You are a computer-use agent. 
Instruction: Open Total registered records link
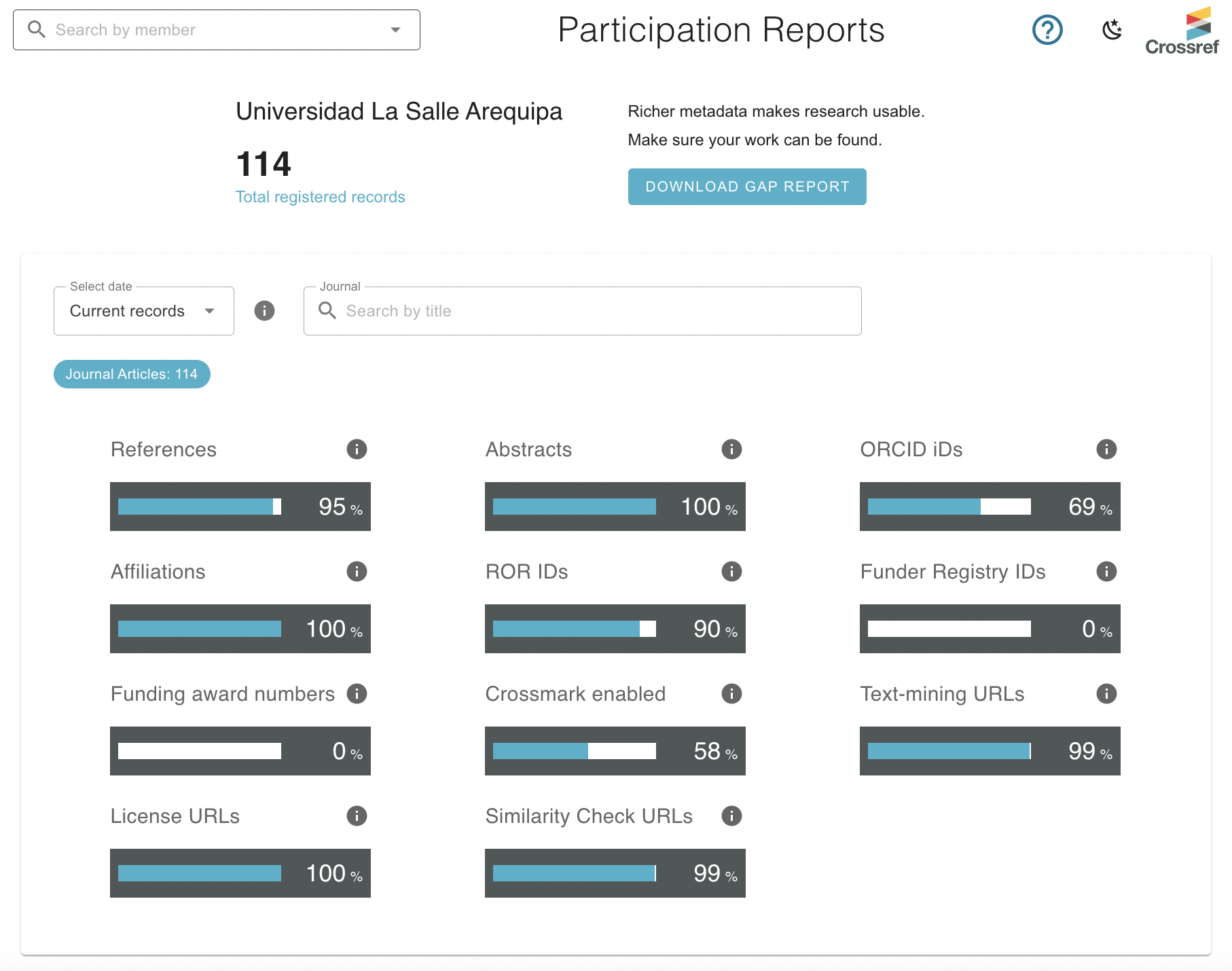(320, 196)
